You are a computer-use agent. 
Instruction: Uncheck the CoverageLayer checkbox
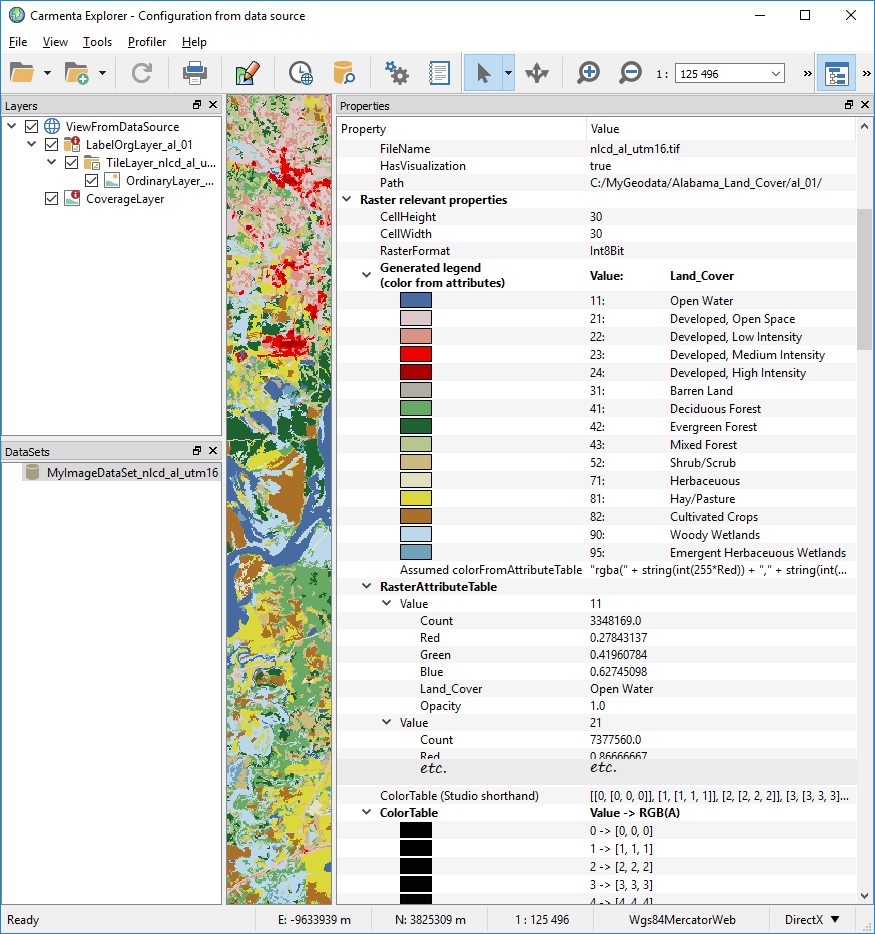[x=52, y=199]
